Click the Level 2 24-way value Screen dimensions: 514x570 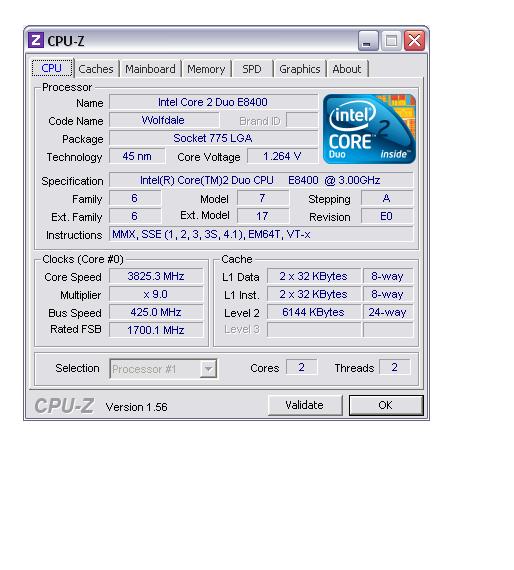pyautogui.click(x=388, y=312)
